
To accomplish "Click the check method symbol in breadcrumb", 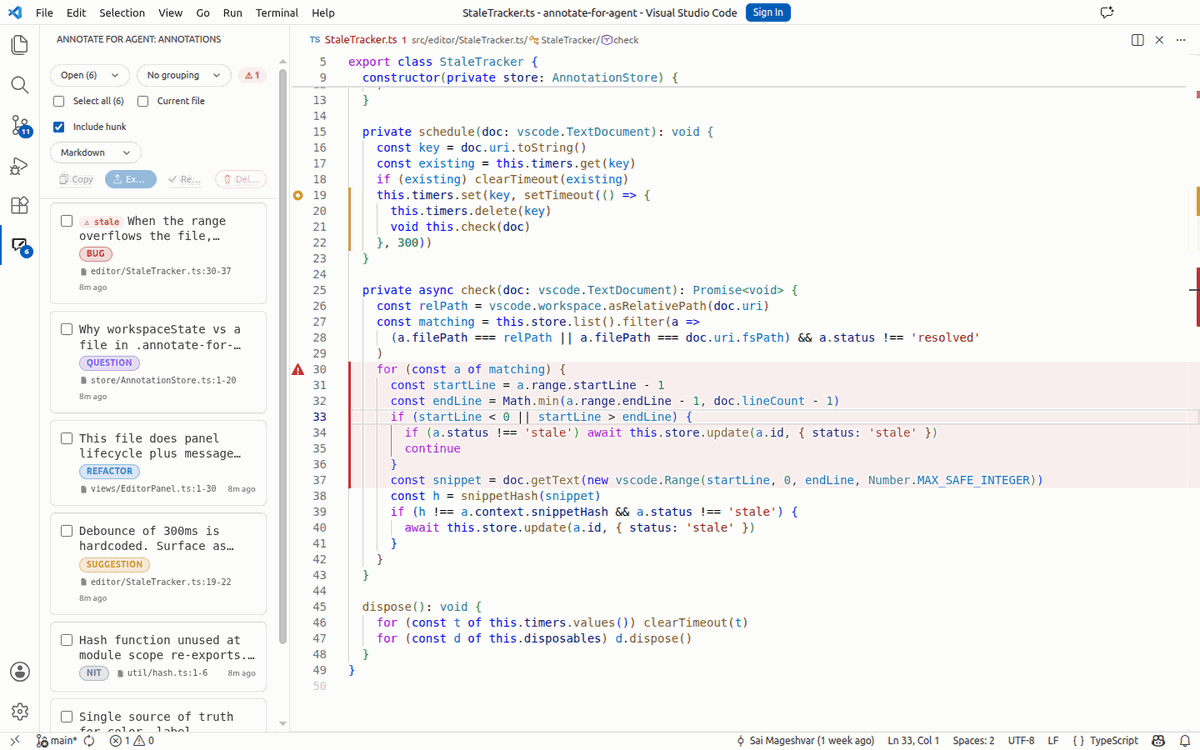I will 620,40.
